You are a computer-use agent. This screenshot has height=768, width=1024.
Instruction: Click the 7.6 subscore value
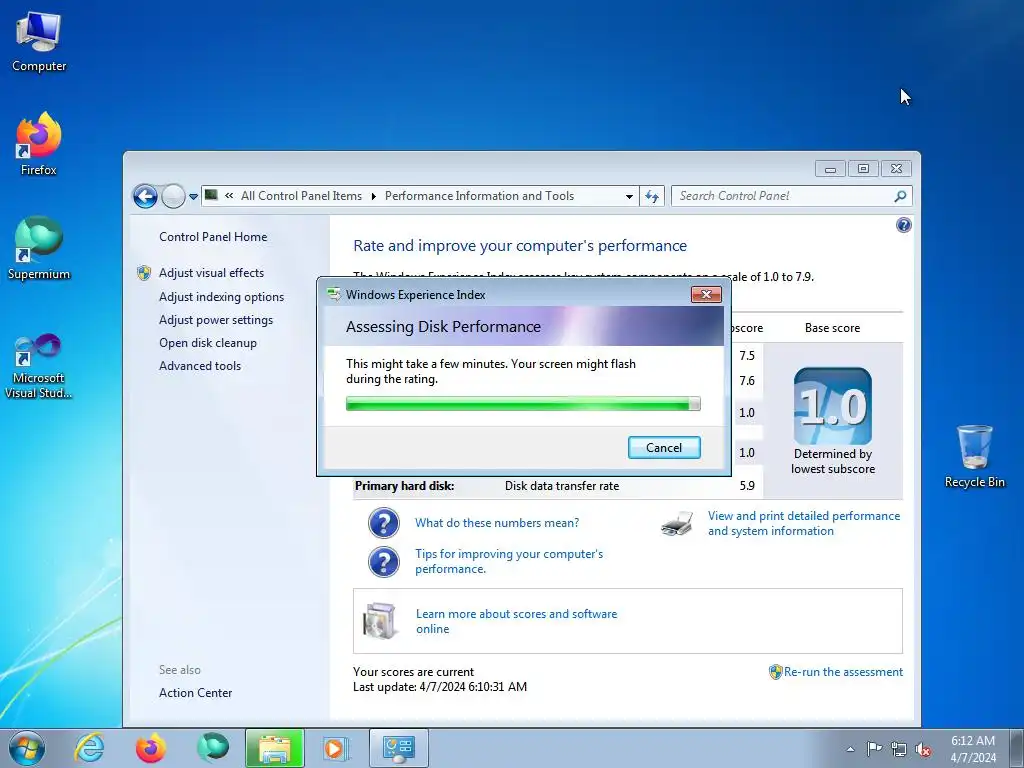(x=747, y=381)
